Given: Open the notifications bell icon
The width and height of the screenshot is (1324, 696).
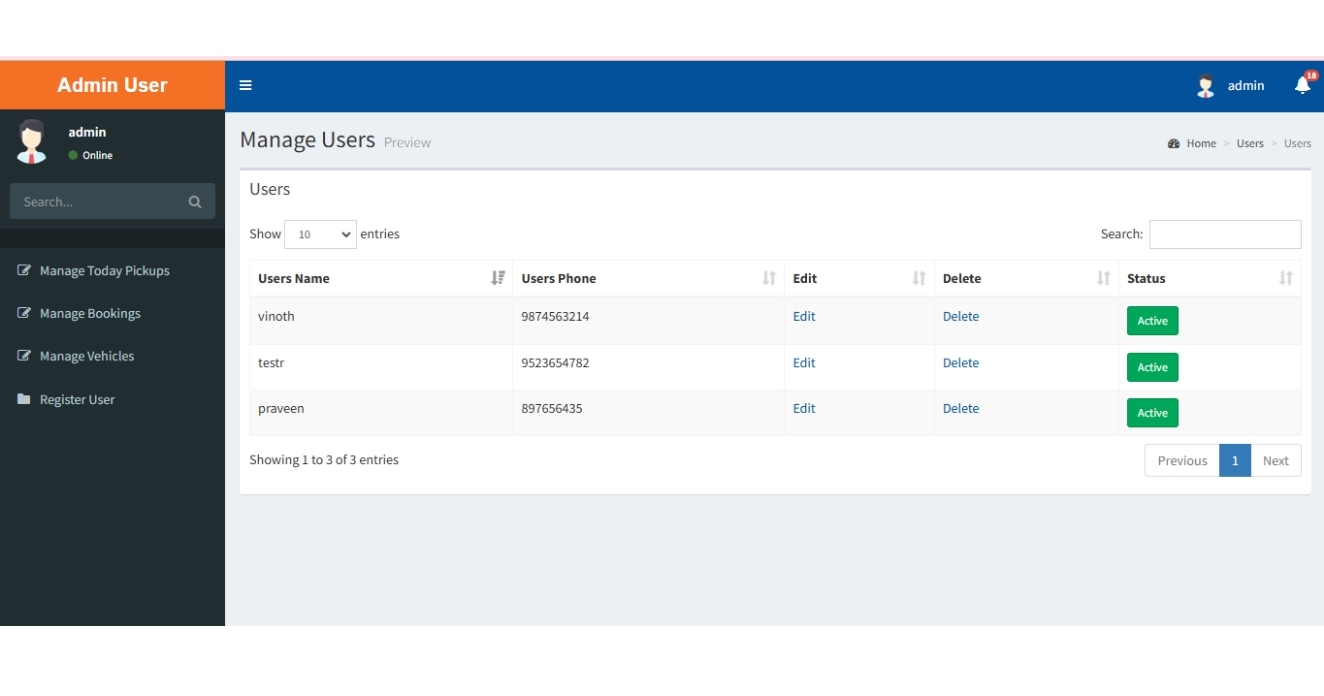Looking at the screenshot, I should [1302, 85].
